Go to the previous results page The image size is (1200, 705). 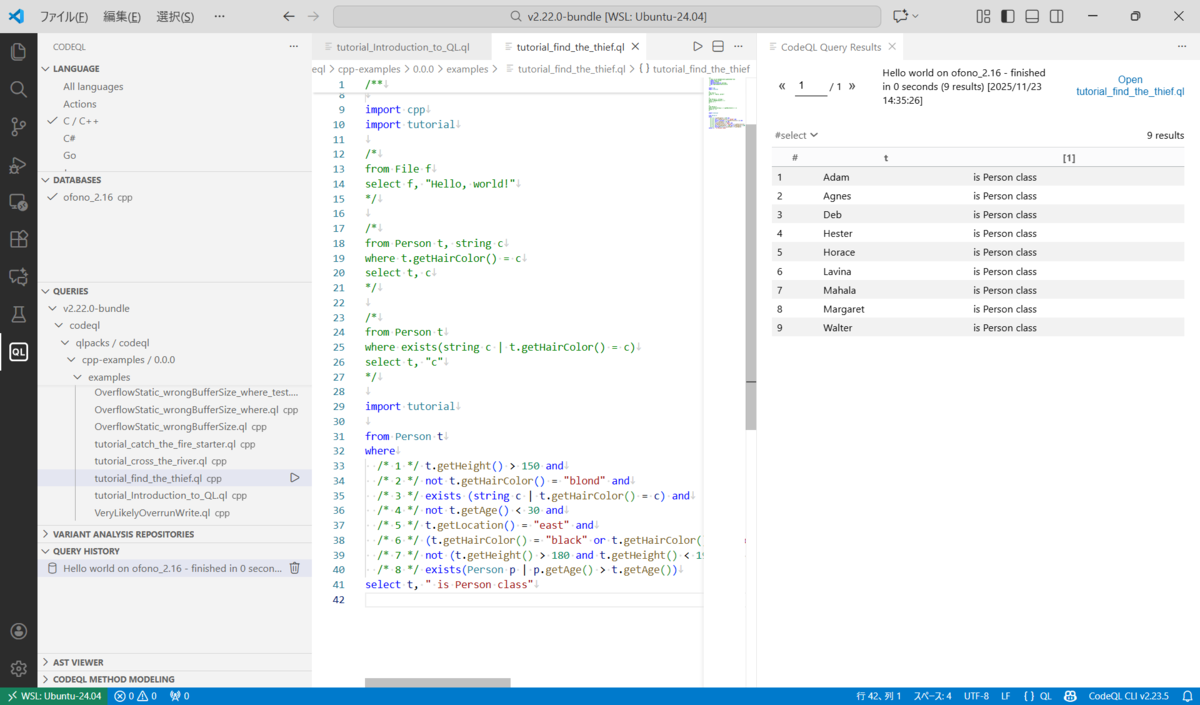tap(782, 86)
